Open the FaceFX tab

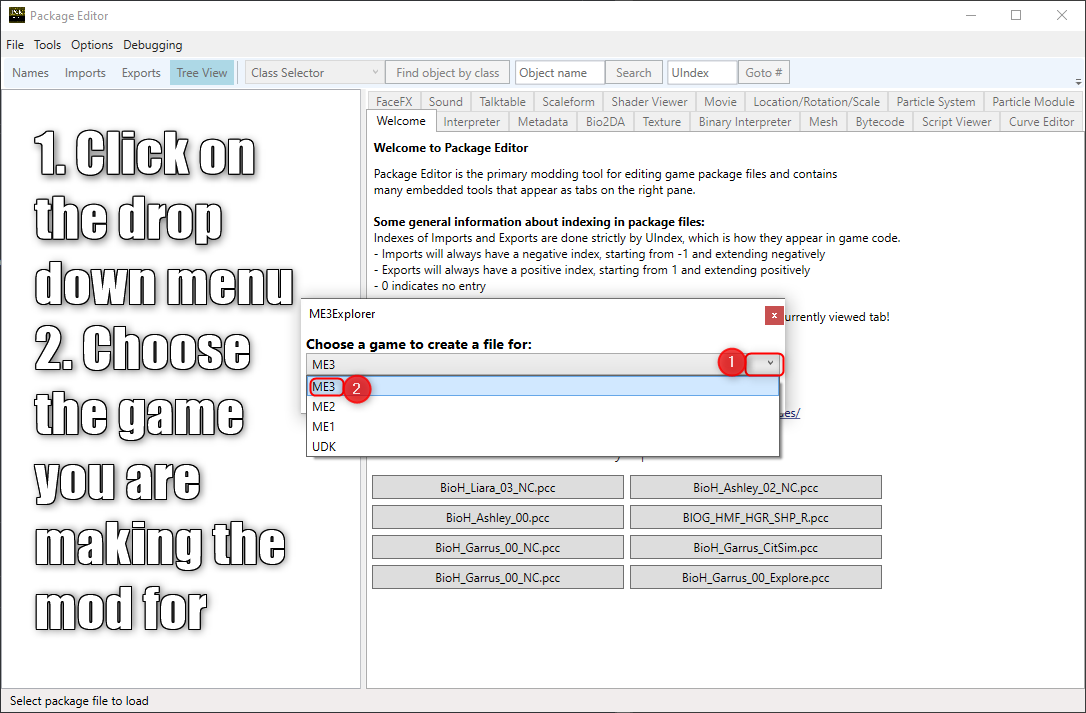point(394,101)
